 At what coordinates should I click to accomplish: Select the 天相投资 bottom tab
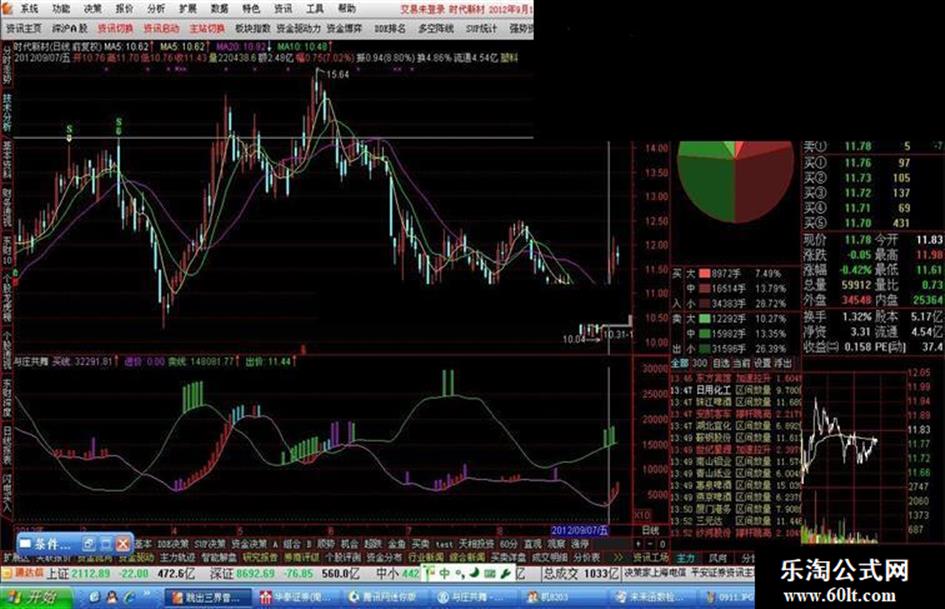pyautogui.click(x=476, y=544)
